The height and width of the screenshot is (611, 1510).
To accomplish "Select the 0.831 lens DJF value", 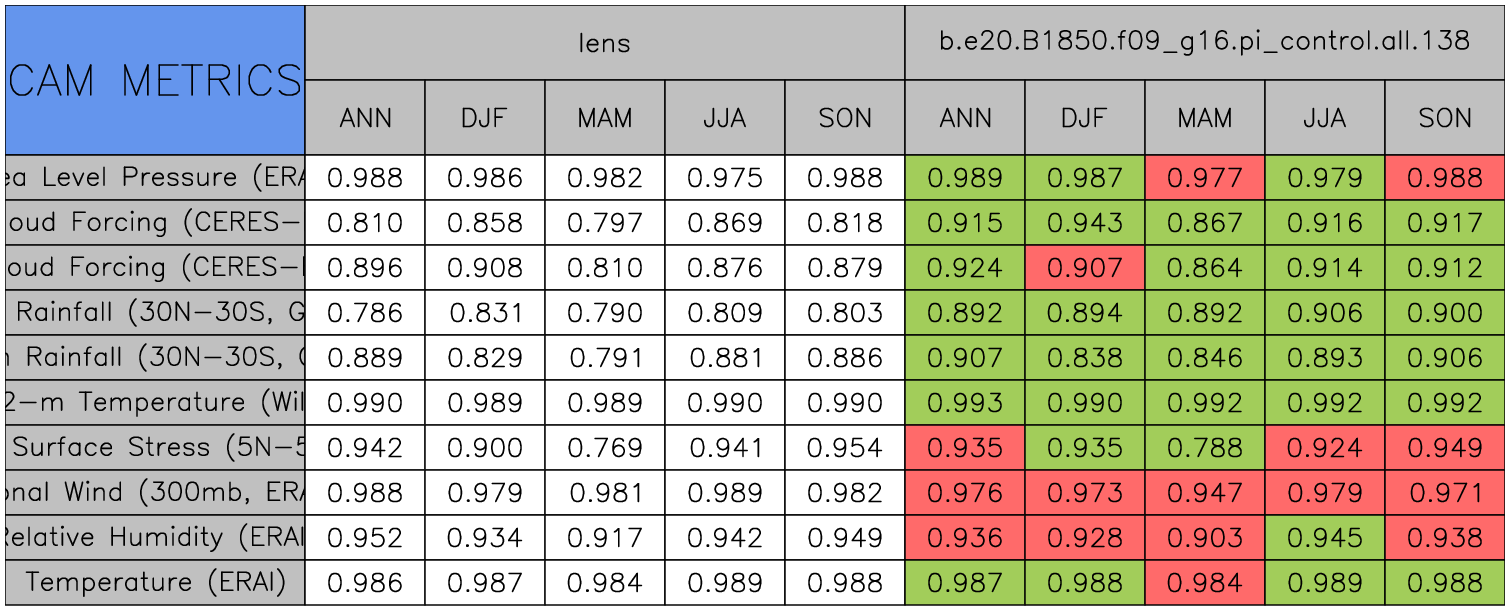I will coord(485,313).
